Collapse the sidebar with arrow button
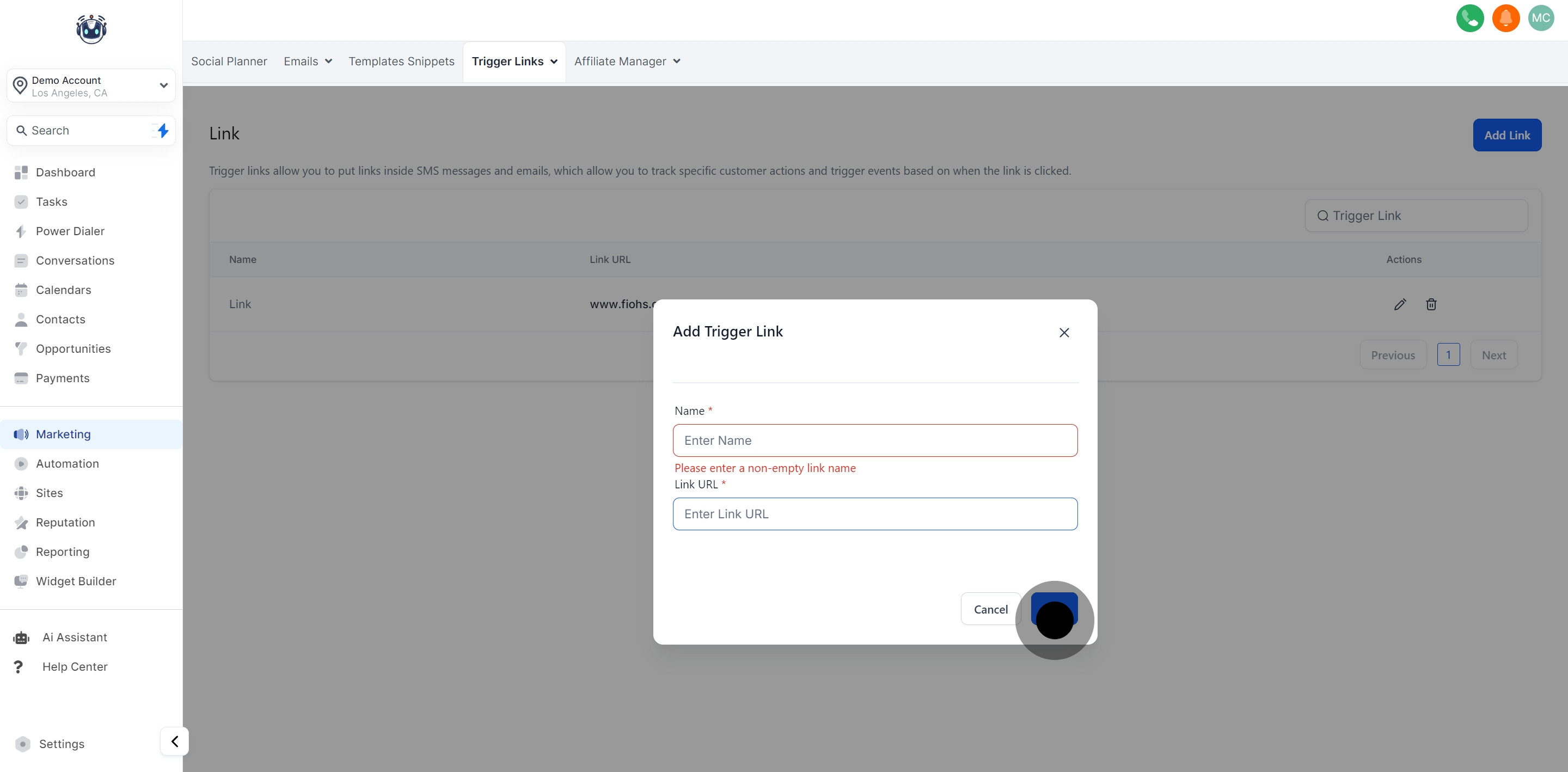Image resolution: width=1568 pixels, height=772 pixels. pos(175,741)
